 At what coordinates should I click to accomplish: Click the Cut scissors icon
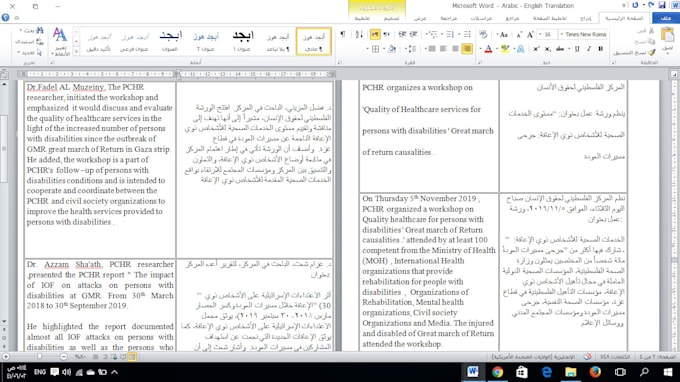tap(651, 31)
